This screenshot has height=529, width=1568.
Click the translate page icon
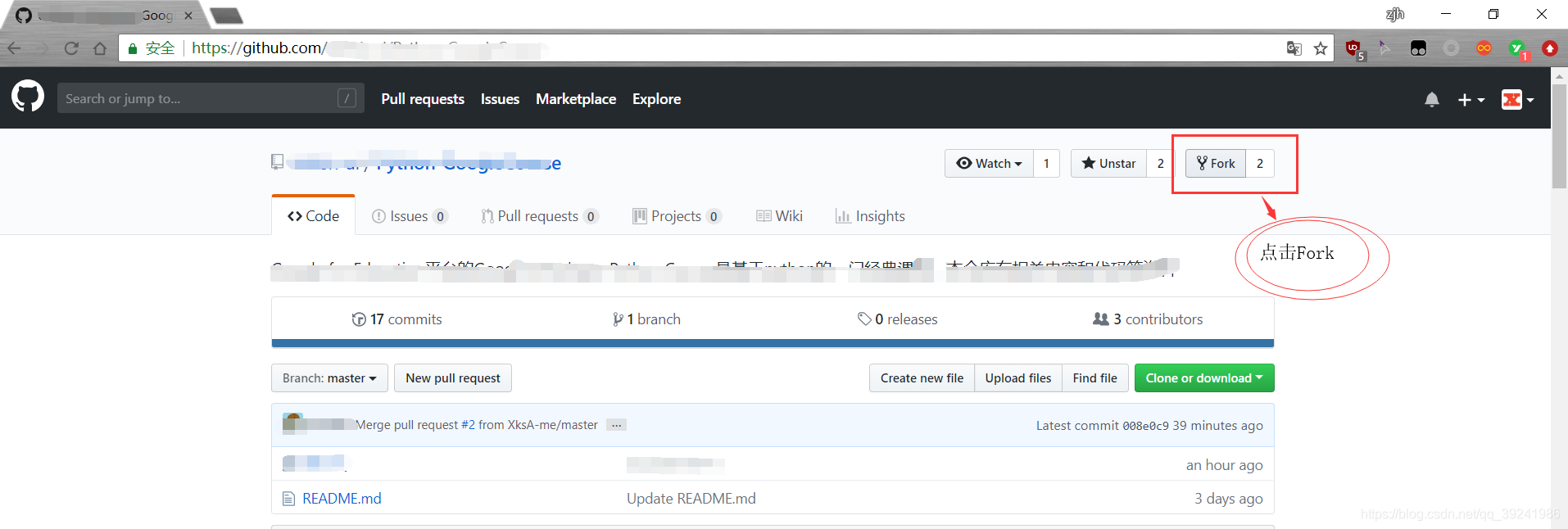click(1294, 48)
